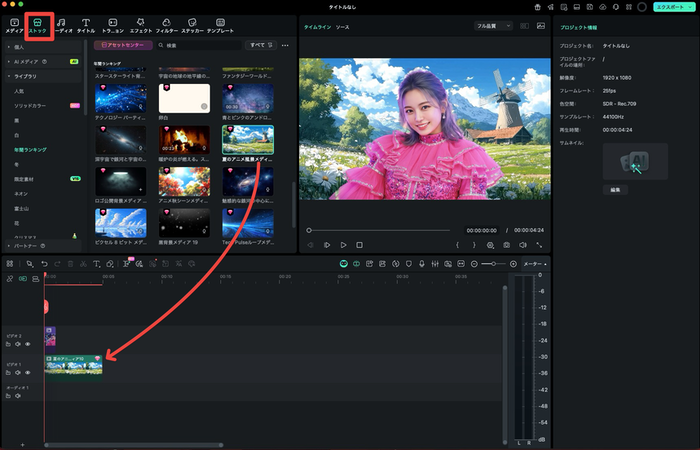This screenshot has height=450, width=700.
Task: Click the fullscreen preview icon
Action: click(540, 244)
